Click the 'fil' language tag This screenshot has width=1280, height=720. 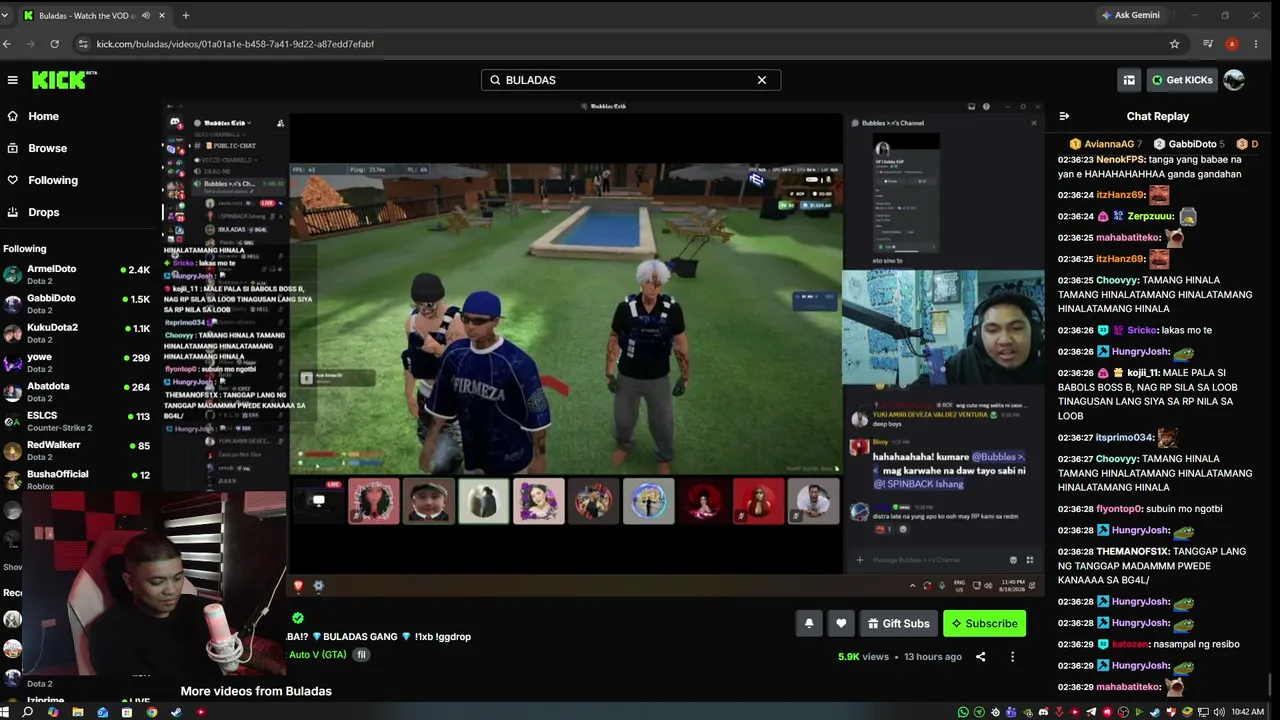tap(362, 655)
